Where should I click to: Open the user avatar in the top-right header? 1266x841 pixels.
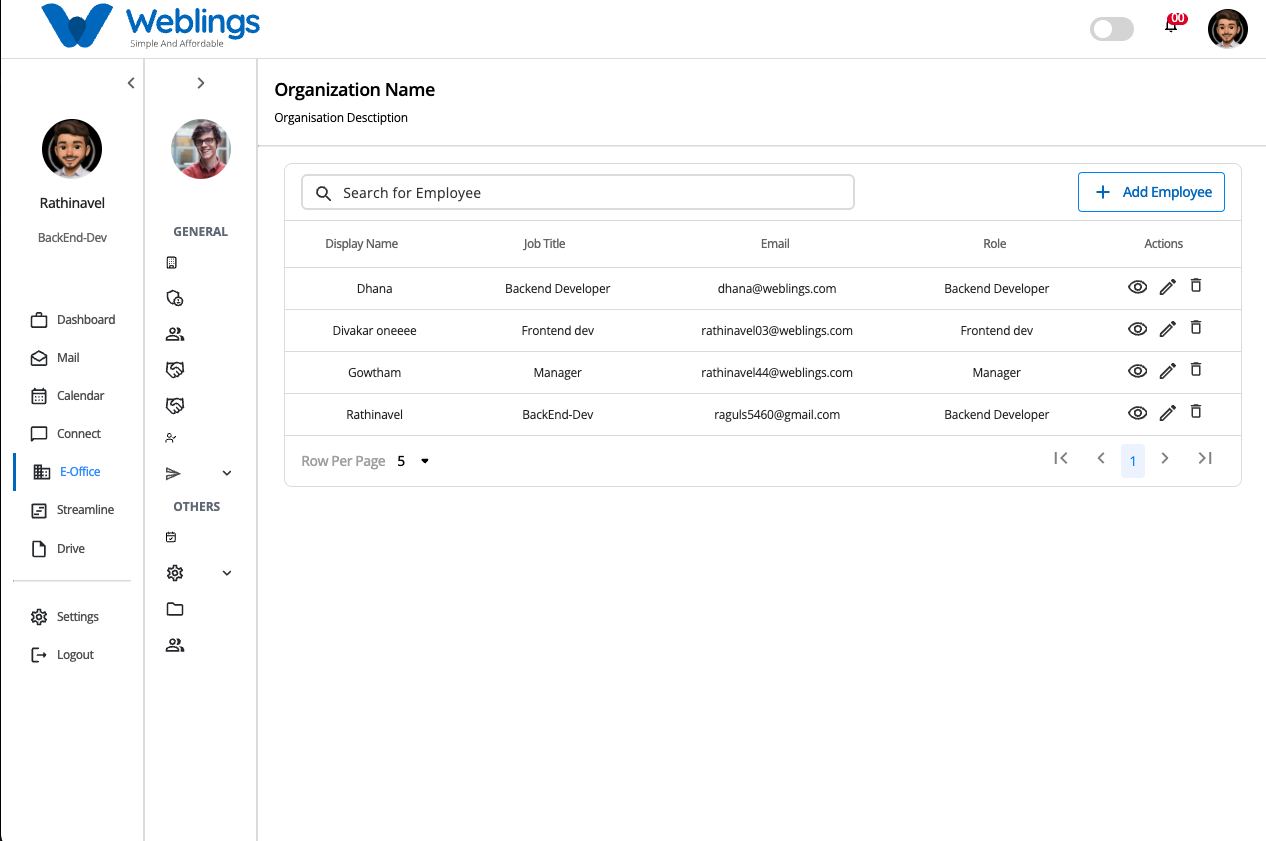pyautogui.click(x=1228, y=29)
